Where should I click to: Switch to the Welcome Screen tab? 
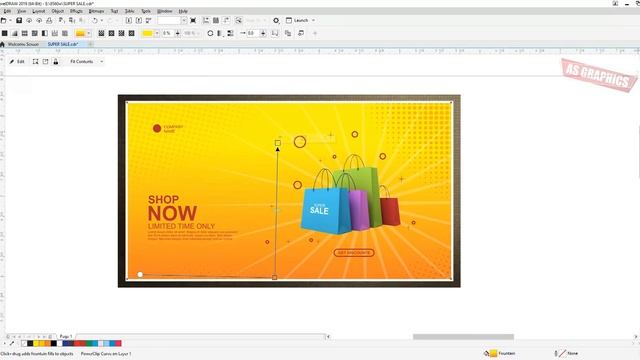pyautogui.click(x=23, y=44)
